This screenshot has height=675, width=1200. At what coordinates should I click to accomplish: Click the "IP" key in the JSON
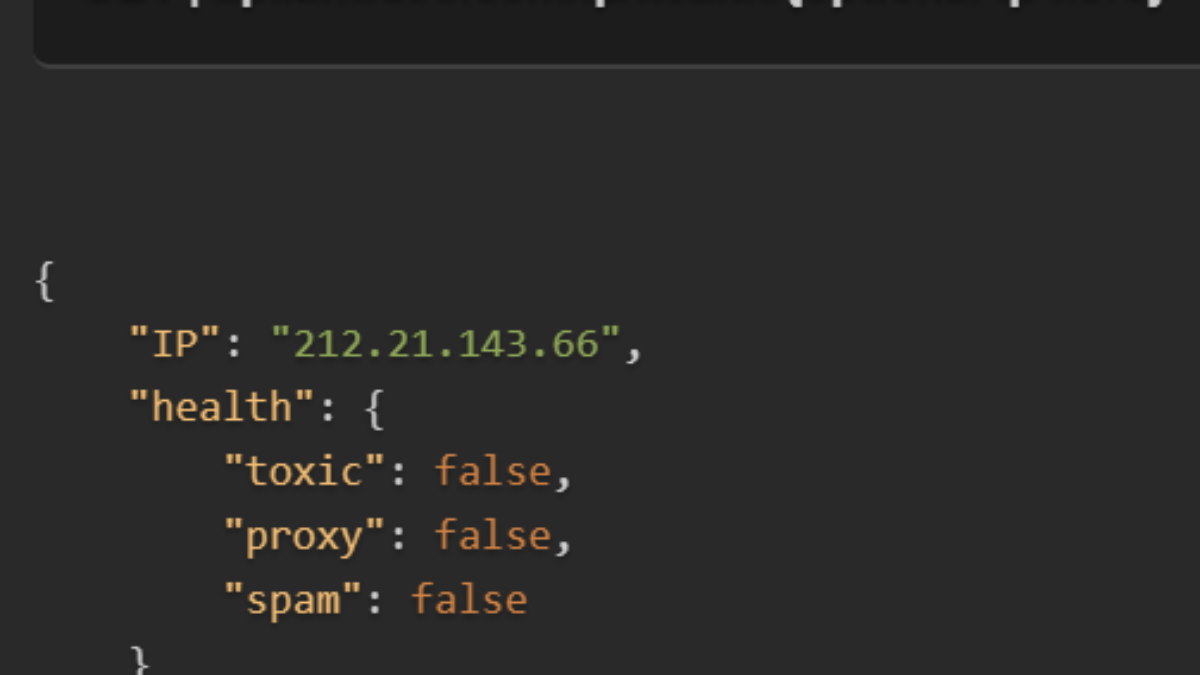click(174, 344)
